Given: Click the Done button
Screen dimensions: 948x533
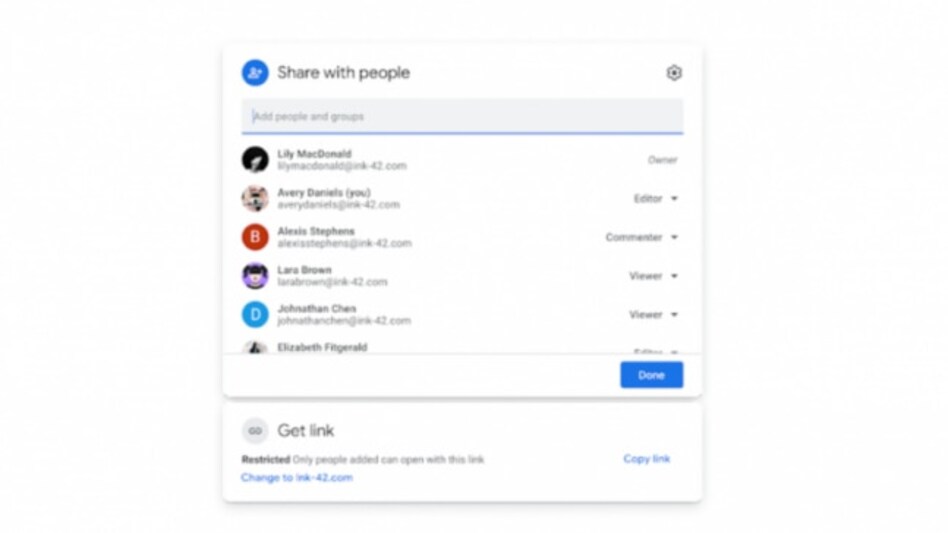Looking at the screenshot, I should [652, 375].
